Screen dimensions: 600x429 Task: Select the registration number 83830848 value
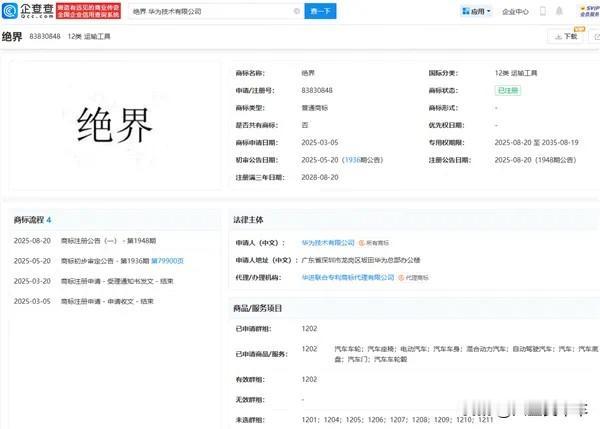click(317, 91)
